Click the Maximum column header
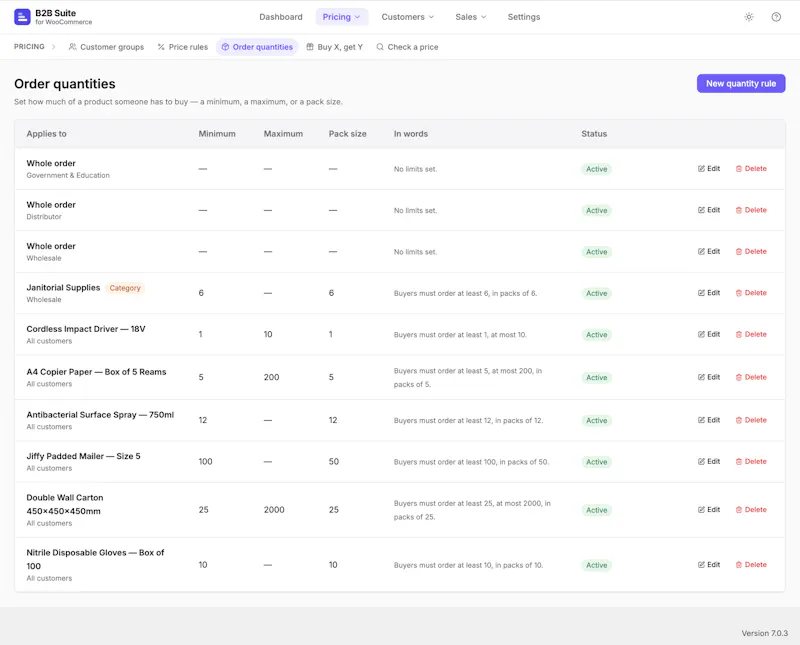 tap(283, 134)
